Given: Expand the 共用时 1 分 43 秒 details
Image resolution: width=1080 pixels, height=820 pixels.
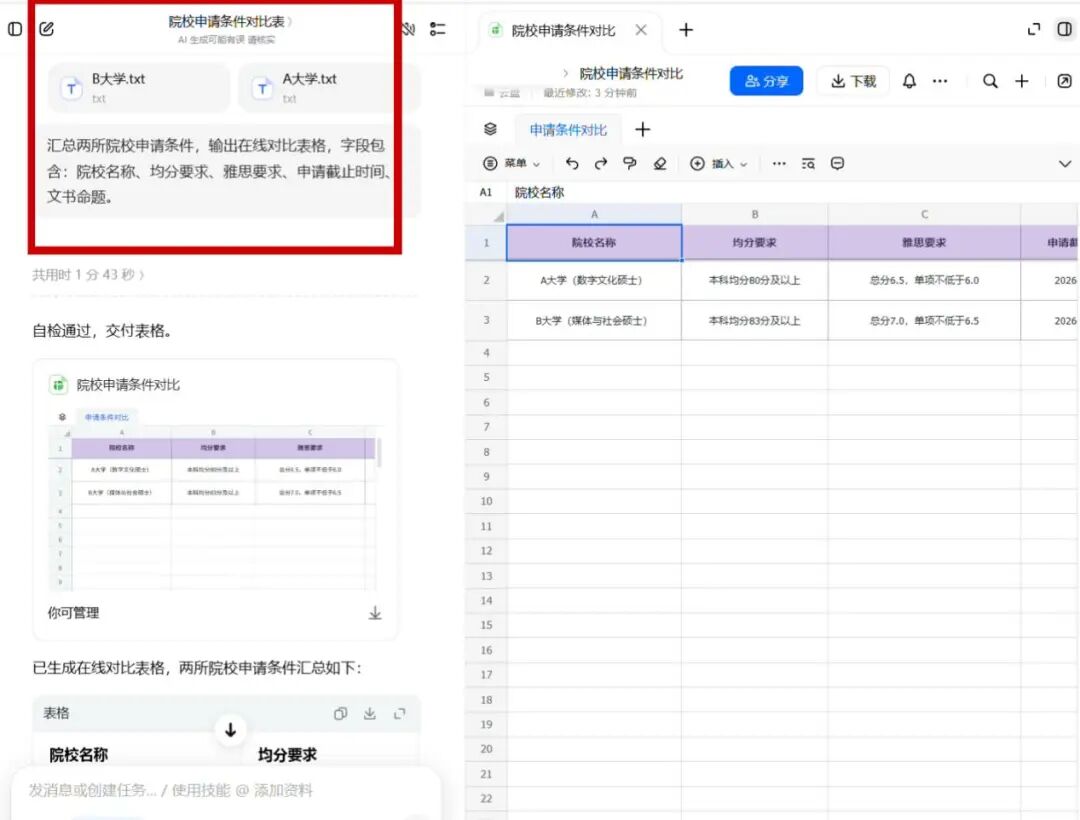Looking at the screenshot, I should pyautogui.click(x=88, y=275).
